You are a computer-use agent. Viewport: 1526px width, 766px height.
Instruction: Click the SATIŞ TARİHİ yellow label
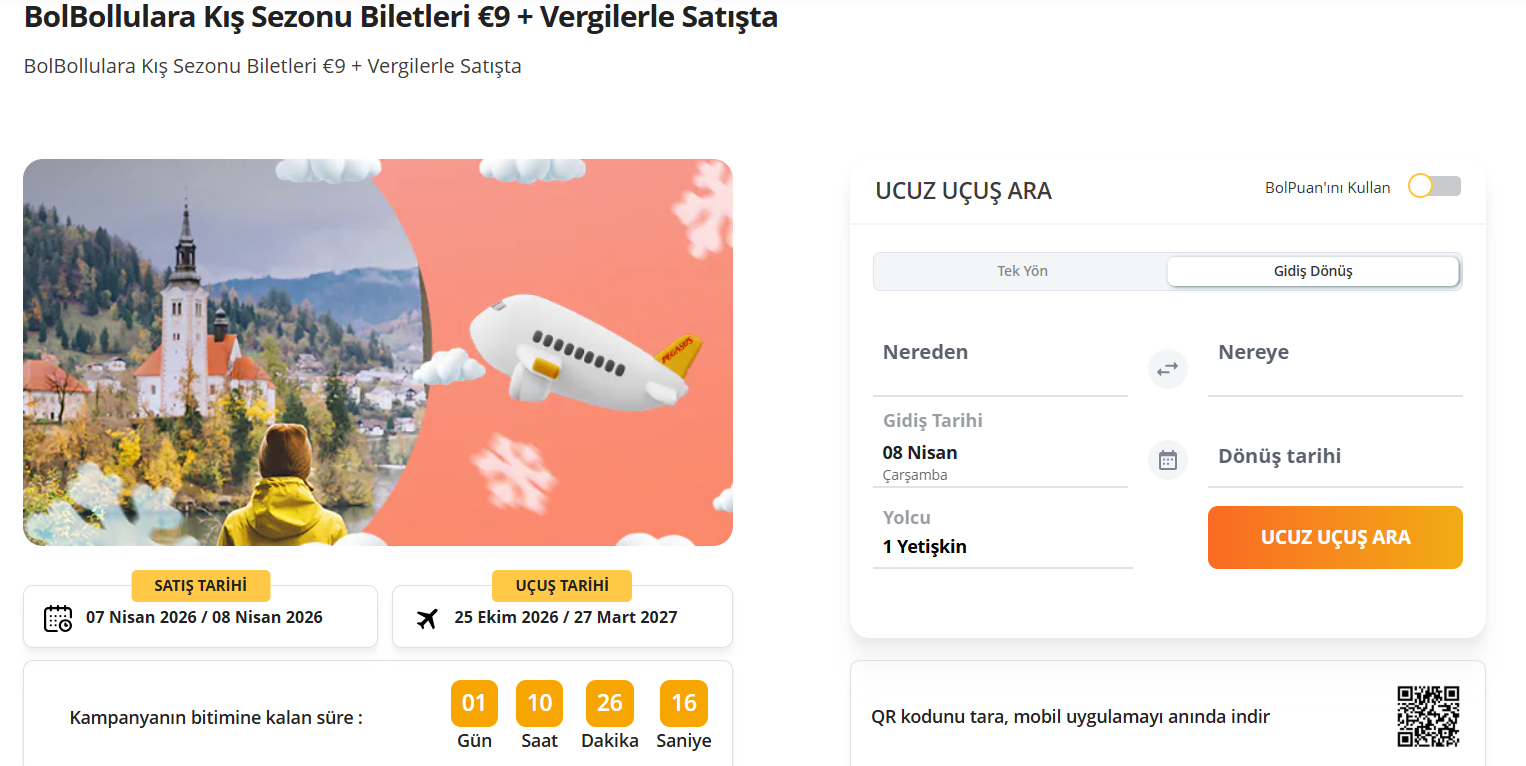(200, 585)
